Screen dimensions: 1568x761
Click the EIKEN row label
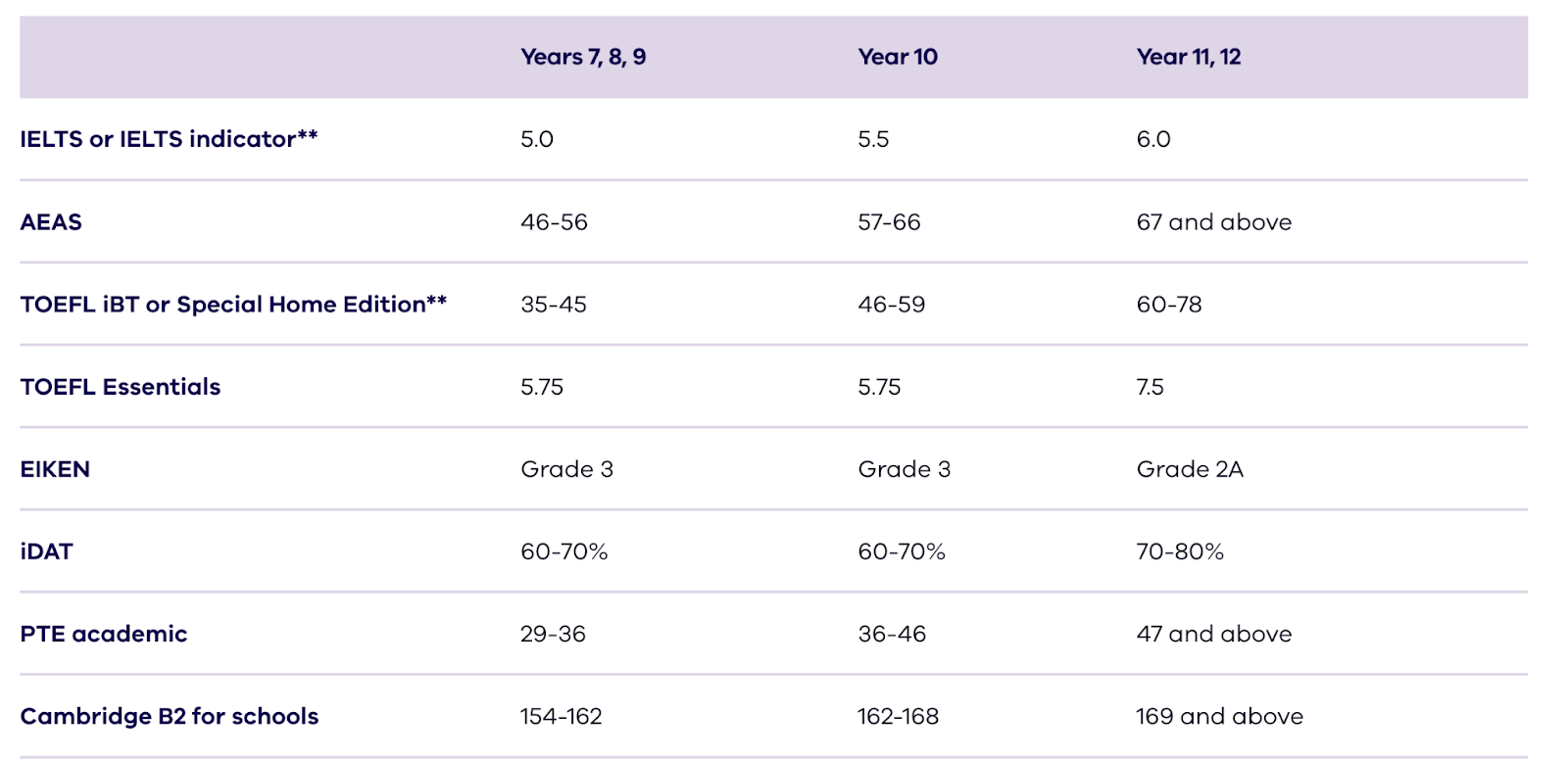(x=55, y=469)
